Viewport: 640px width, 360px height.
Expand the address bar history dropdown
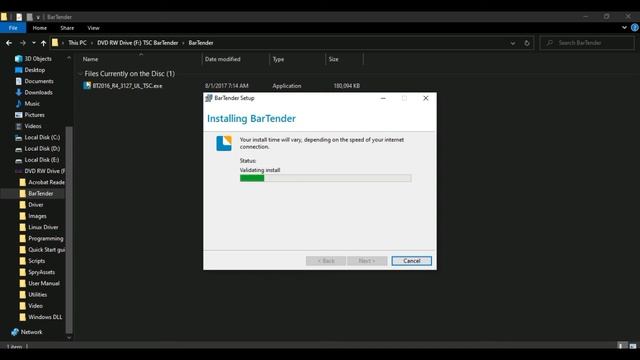click(x=513, y=43)
